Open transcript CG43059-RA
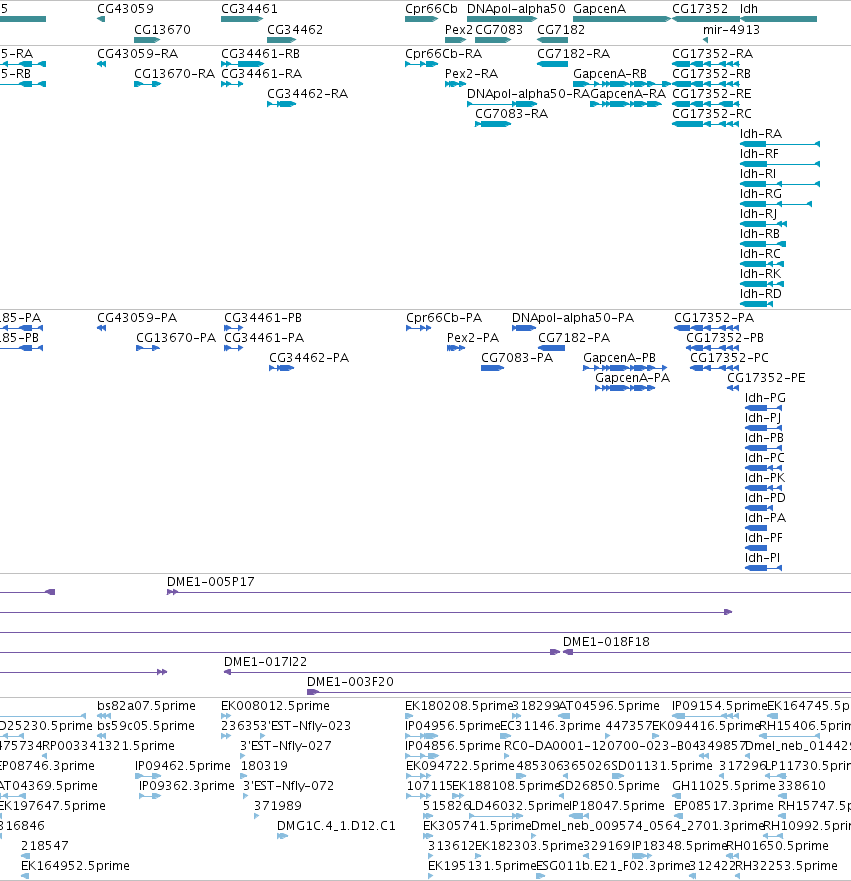The width and height of the screenshot is (851, 881). point(138,54)
